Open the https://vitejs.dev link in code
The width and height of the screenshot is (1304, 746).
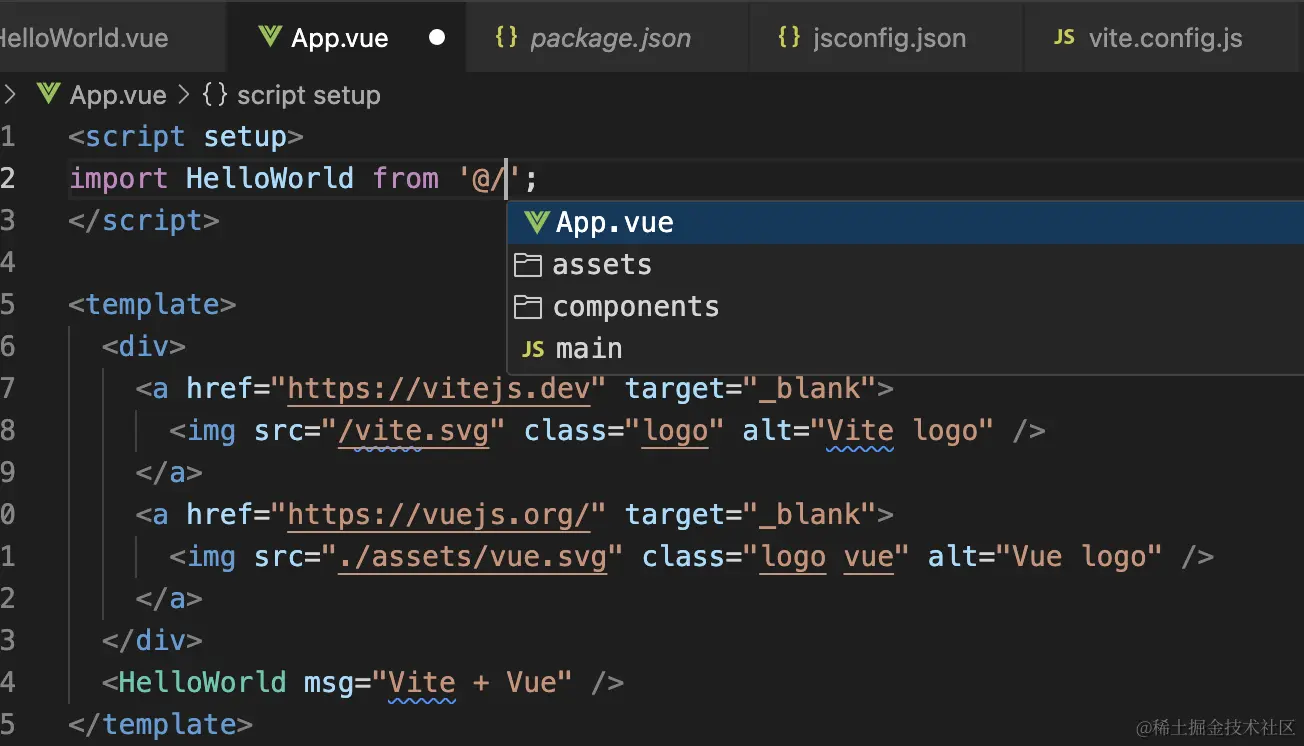tap(439, 388)
